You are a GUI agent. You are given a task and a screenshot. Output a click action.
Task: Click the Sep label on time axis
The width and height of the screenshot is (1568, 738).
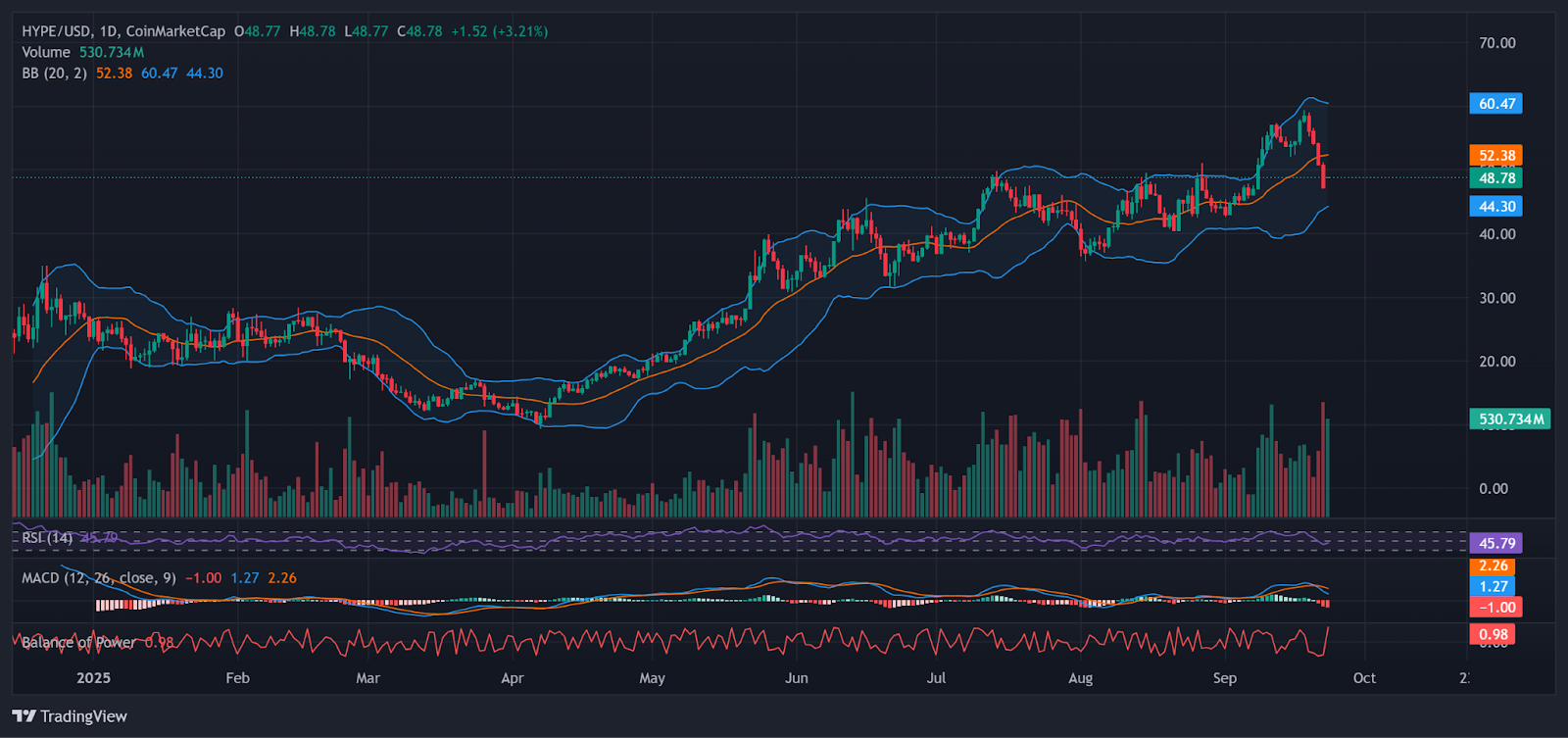coord(1224,678)
